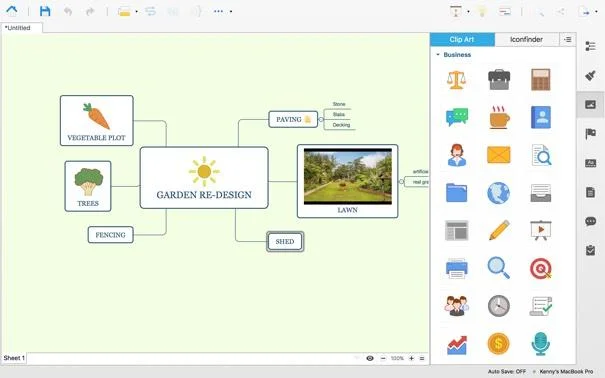The height and width of the screenshot is (378, 605).
Task: Open the Outline sidebar panel icon
Action: 590,46
